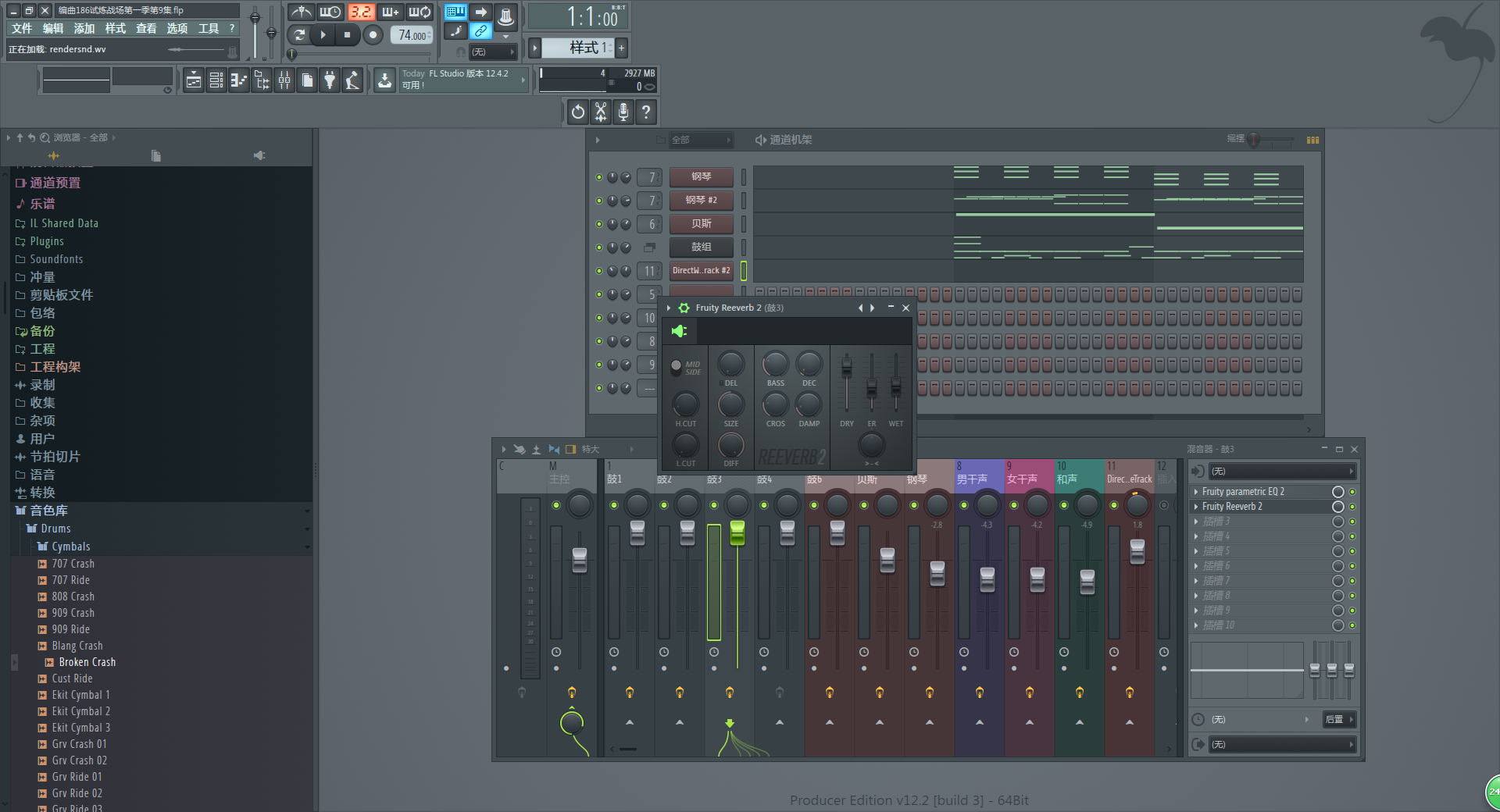Click the master 主控 volume fader
Viewport: 1500px width, 812px height.
(x=580, y=560)
